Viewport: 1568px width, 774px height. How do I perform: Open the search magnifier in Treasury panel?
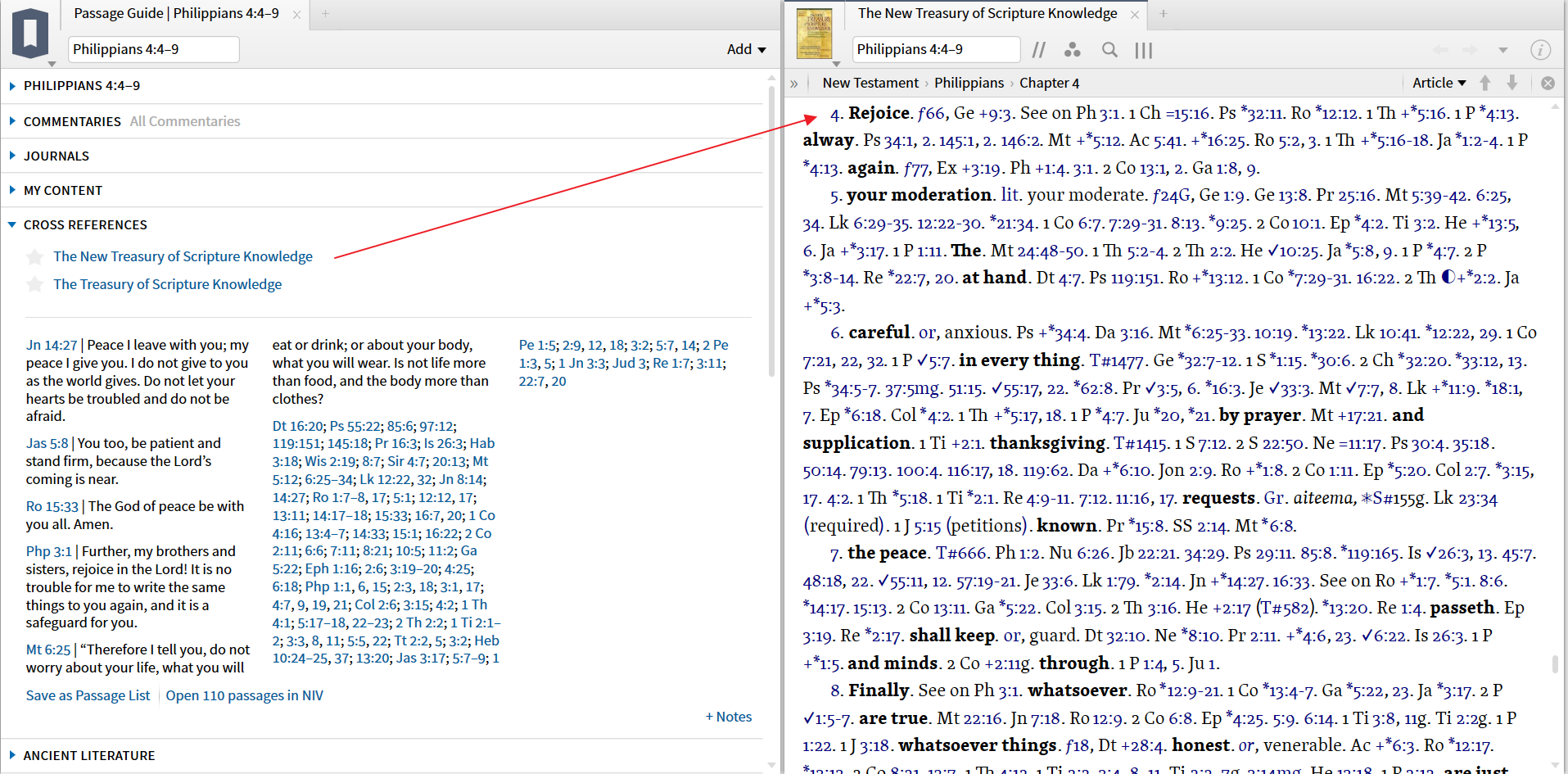[x=1109, y=50]
